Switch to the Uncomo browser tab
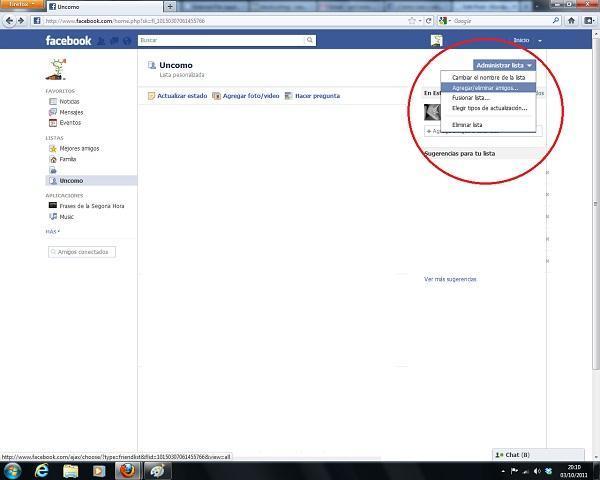Image resolution: width=600 pixels, height=480 pixels. 104,7
